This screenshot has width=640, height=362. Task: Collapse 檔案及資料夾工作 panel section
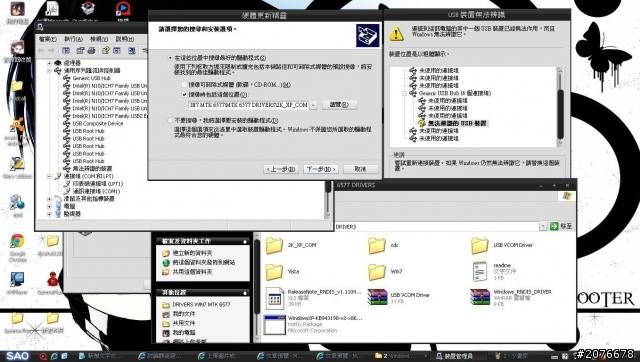tap(245, 242)
